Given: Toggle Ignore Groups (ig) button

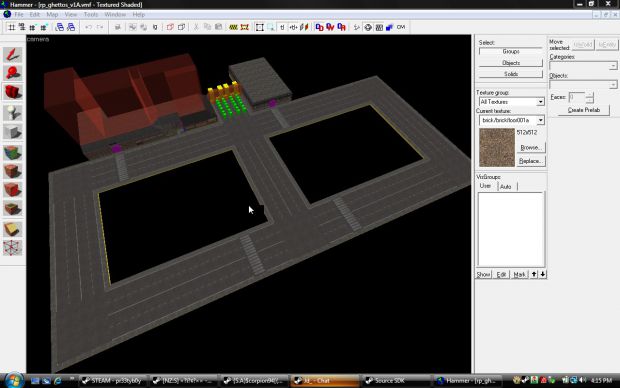Looking at the screenshot, I should (155, 27).
